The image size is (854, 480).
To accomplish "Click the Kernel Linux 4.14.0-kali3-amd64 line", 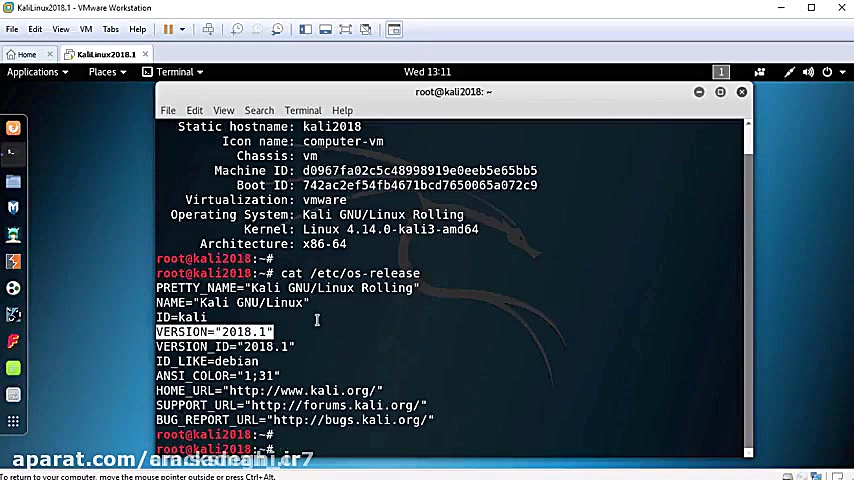I will coord(361,229).
